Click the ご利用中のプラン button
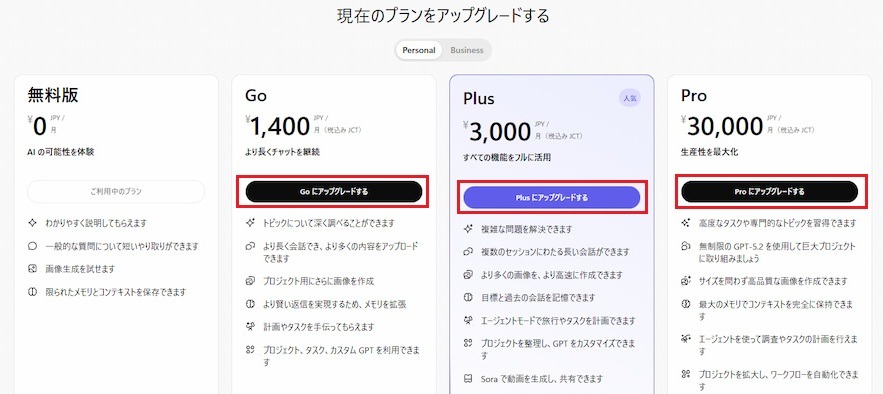 tap(116, 191)
